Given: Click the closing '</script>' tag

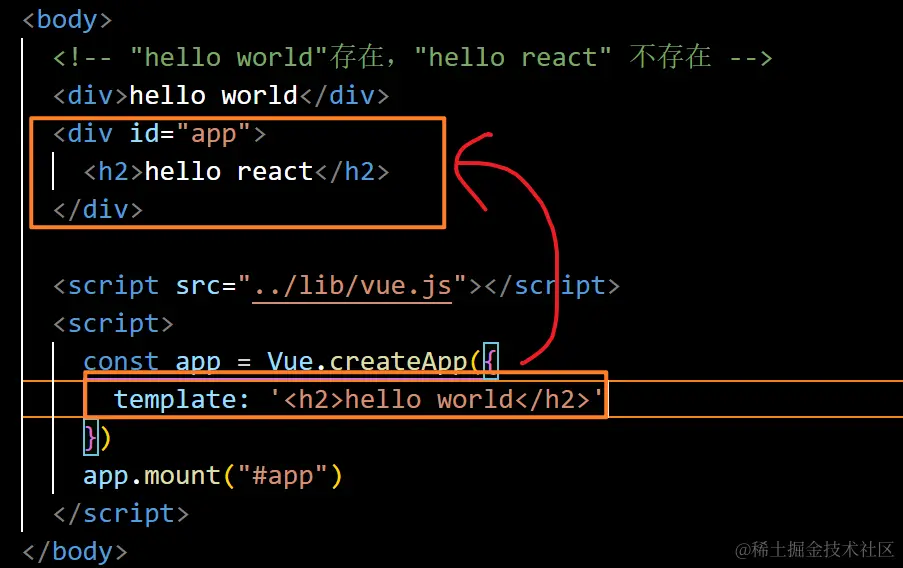Looking at the screenshot, I should tap(121, 513).
